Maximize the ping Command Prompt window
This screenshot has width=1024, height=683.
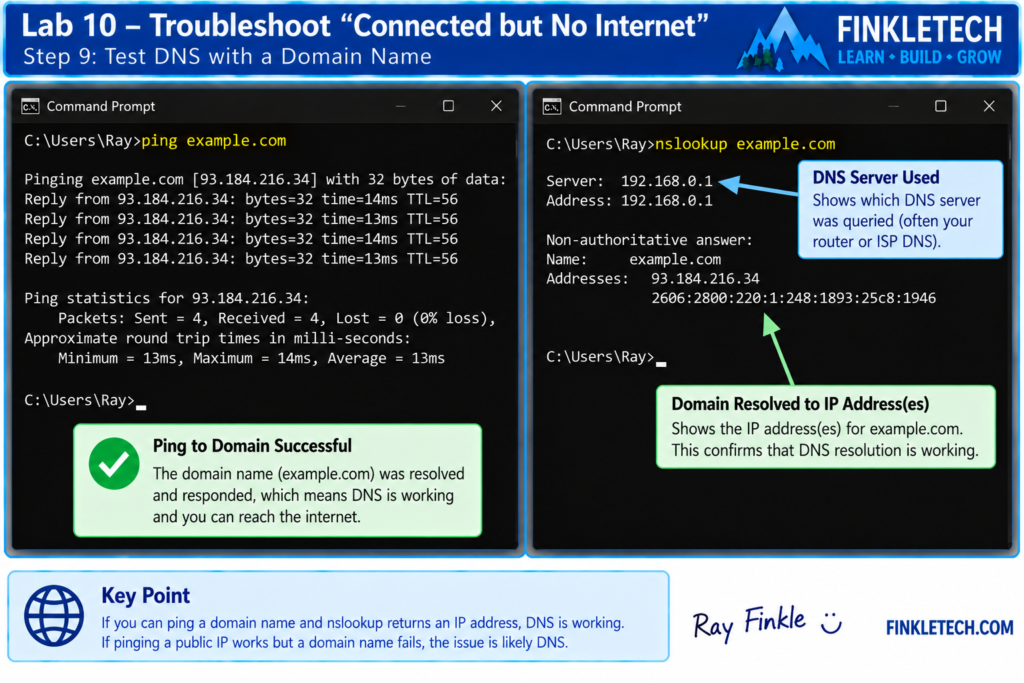click(x=448, y=106)
